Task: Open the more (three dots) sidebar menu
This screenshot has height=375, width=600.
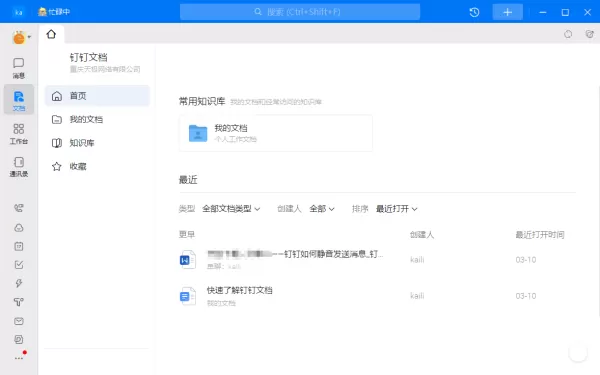Action: pyautogui.click(x=19, y=358)
